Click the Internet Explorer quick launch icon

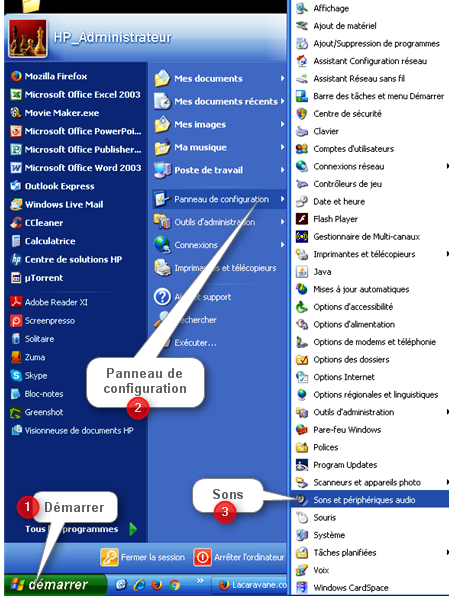(139, 584)
